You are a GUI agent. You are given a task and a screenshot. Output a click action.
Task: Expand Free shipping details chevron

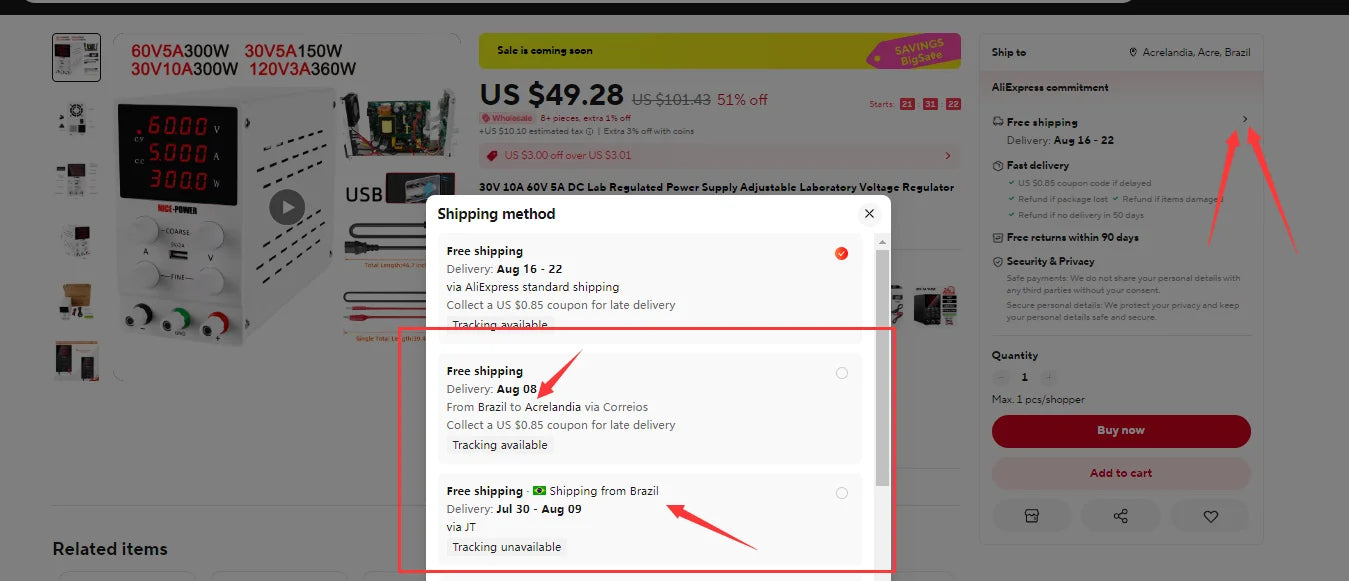click(x=1245, y=120)
